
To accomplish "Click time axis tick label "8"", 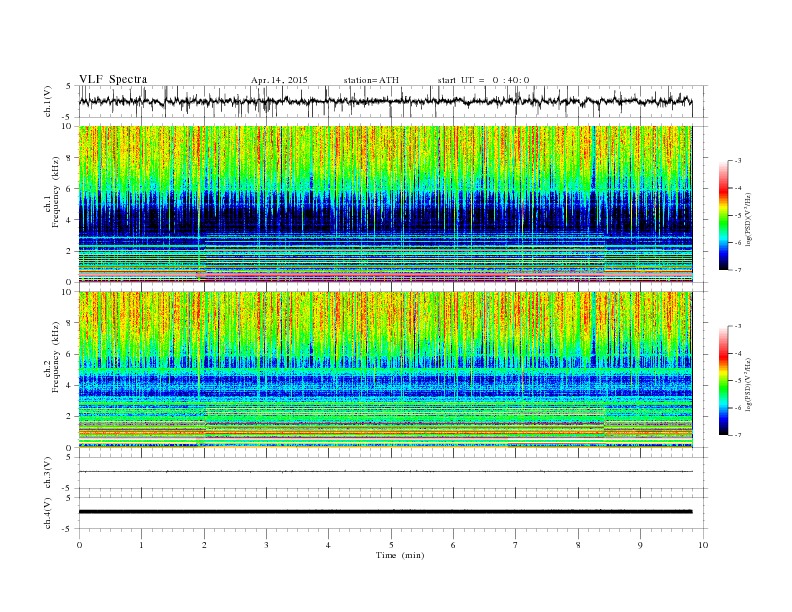I will (x=578, y=545).
